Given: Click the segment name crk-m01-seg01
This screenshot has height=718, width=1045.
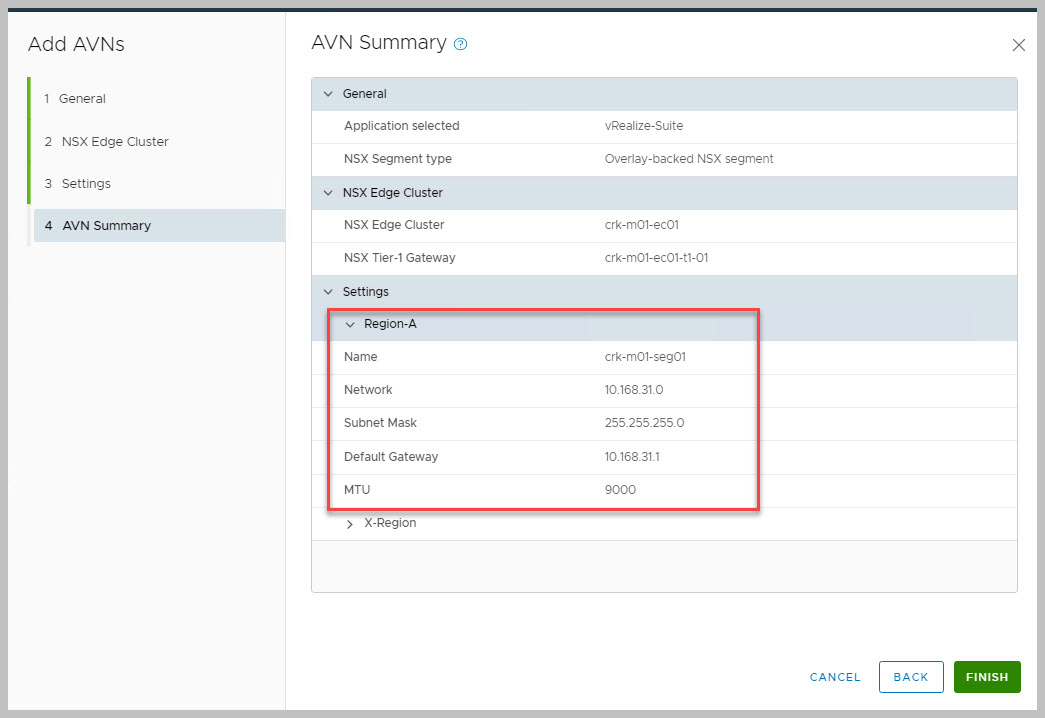Looking at the screenshot, I should 645,357.
